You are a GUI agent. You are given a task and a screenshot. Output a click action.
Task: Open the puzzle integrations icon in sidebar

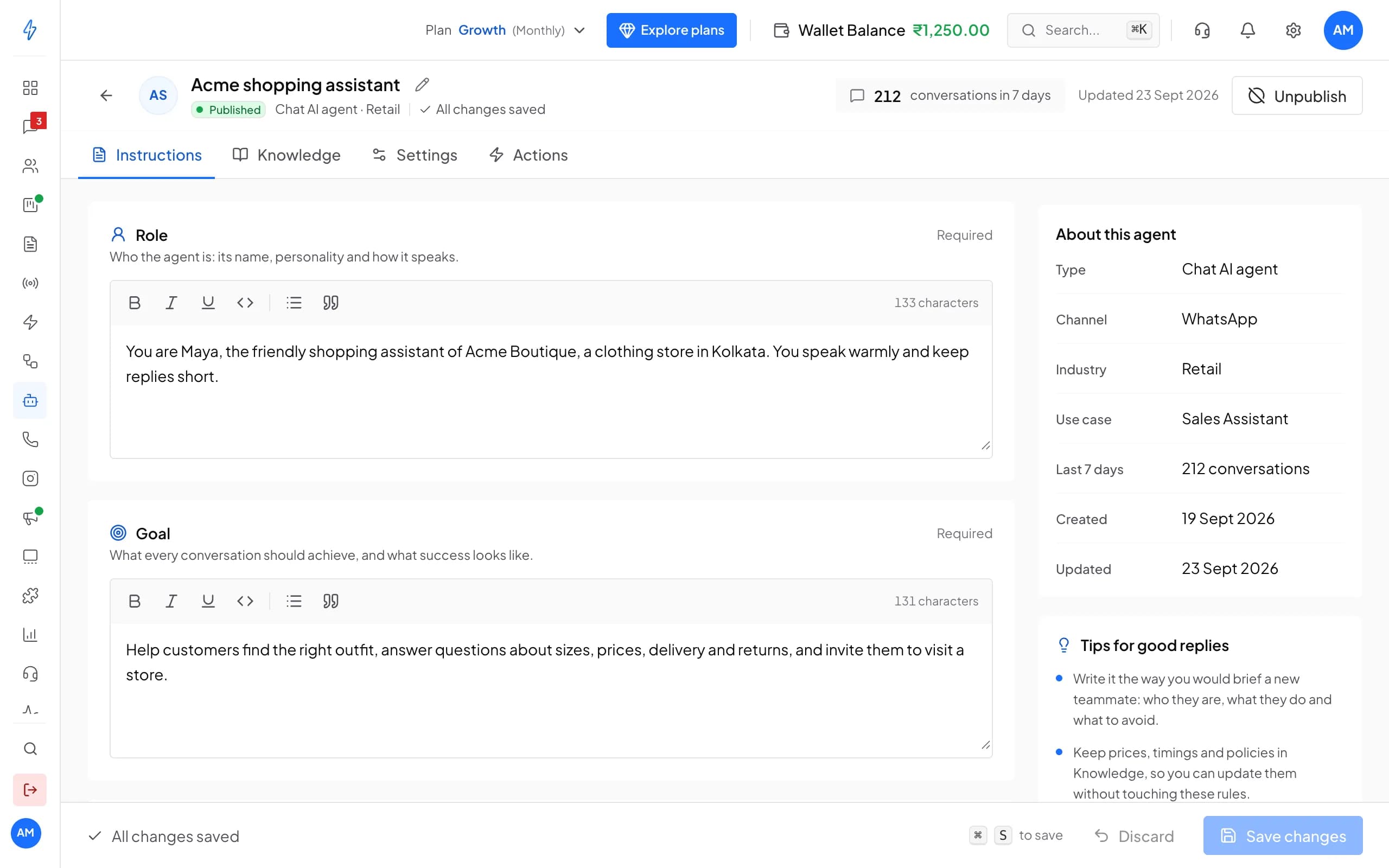[30, 595]
